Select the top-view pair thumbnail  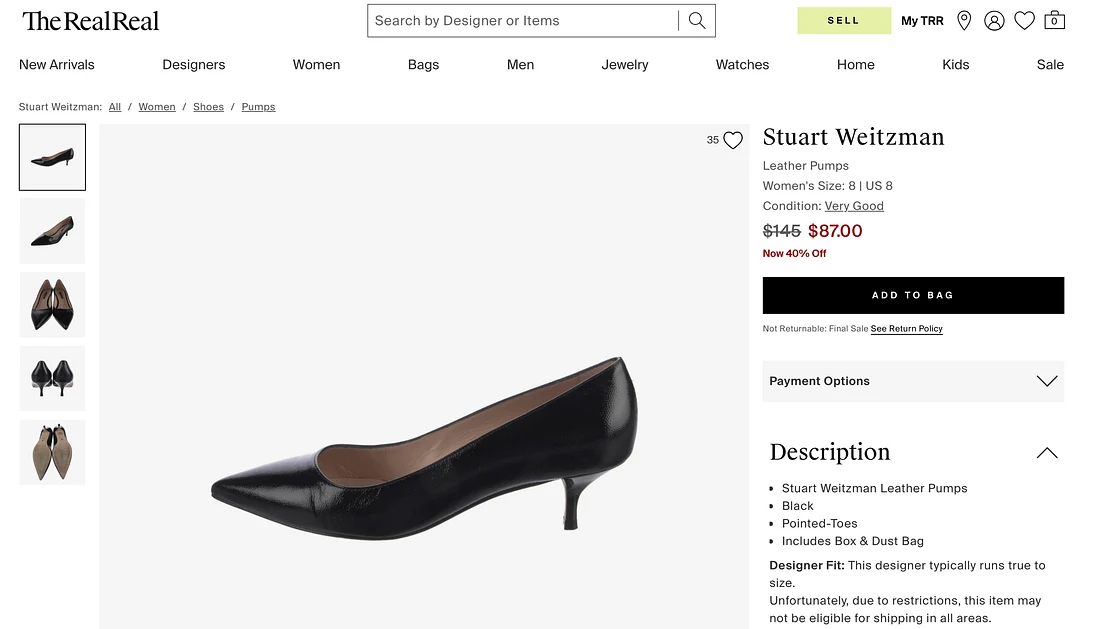click(53, 304)
